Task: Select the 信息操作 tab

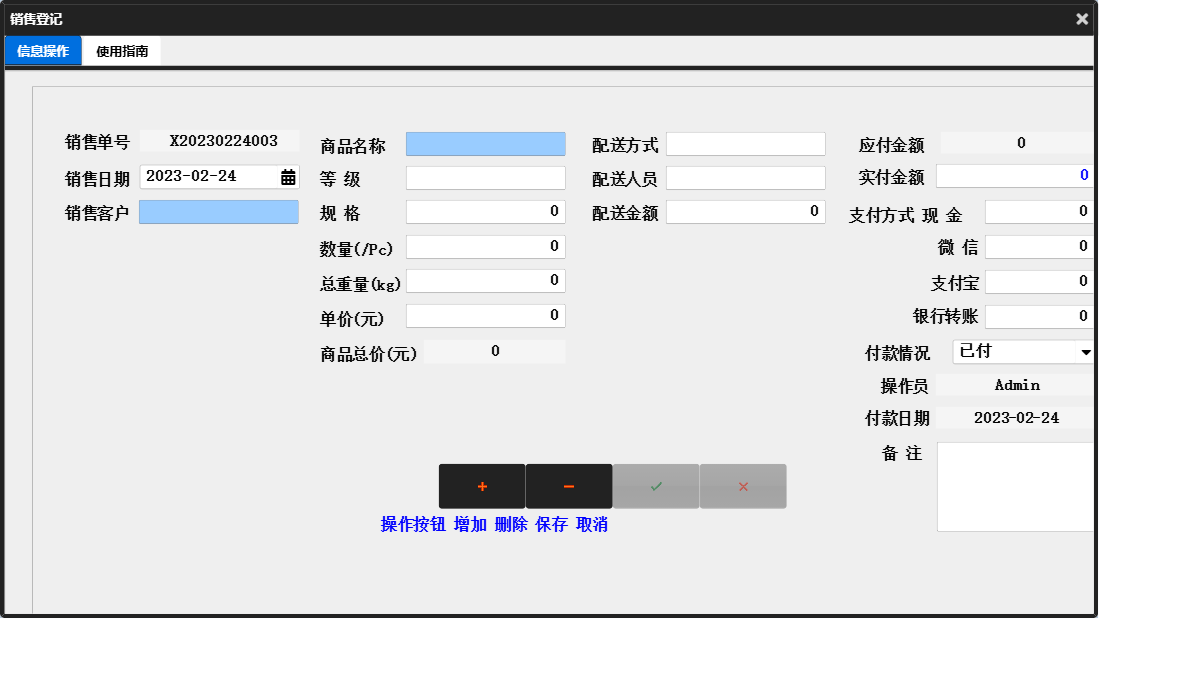Action: pyautogui.click(x=43, y=50)
